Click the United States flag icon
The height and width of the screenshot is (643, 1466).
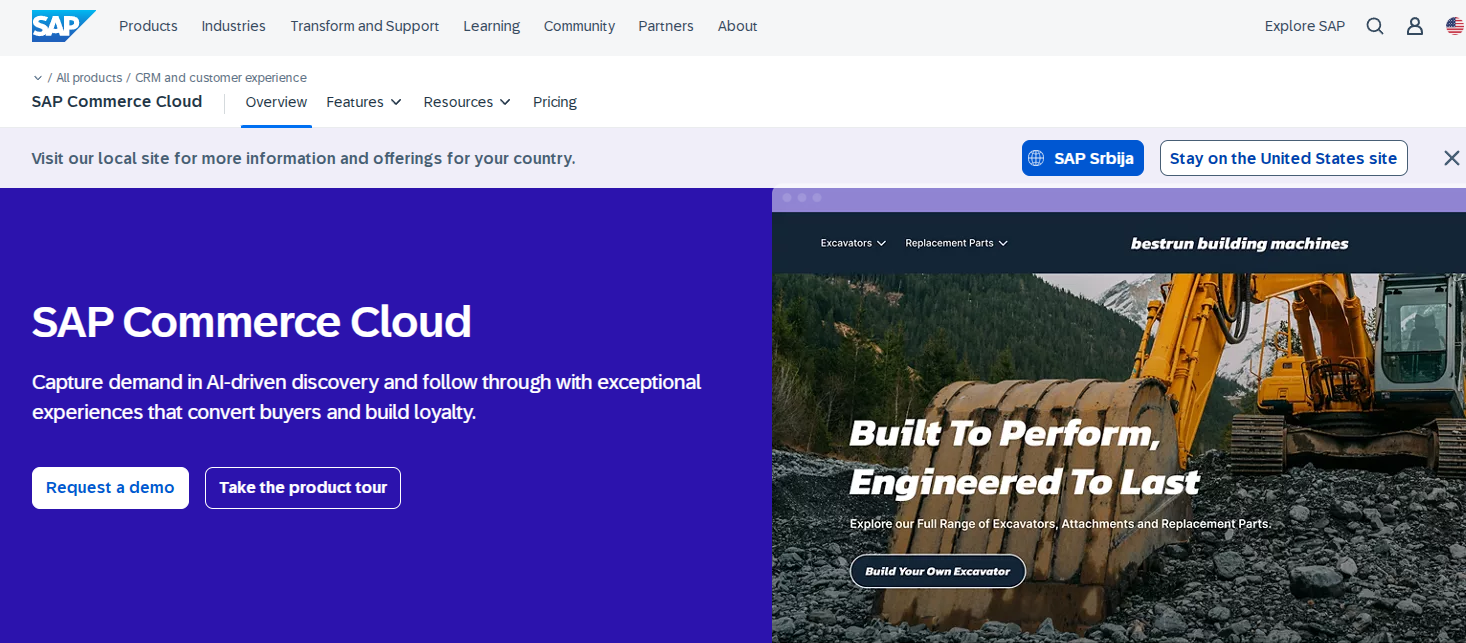[x=1455, y=26]
